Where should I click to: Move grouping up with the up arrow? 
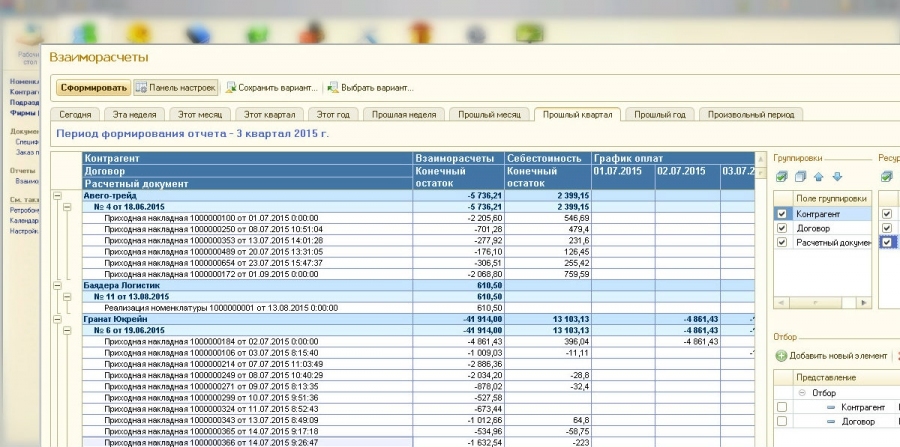[x=818, y=177]
